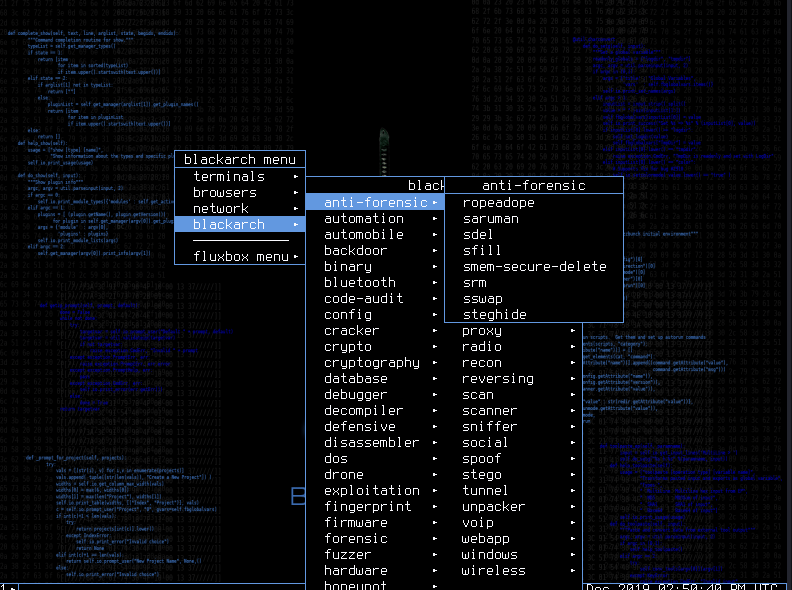
Task: Open the firmware category
Action: point(375,523)
